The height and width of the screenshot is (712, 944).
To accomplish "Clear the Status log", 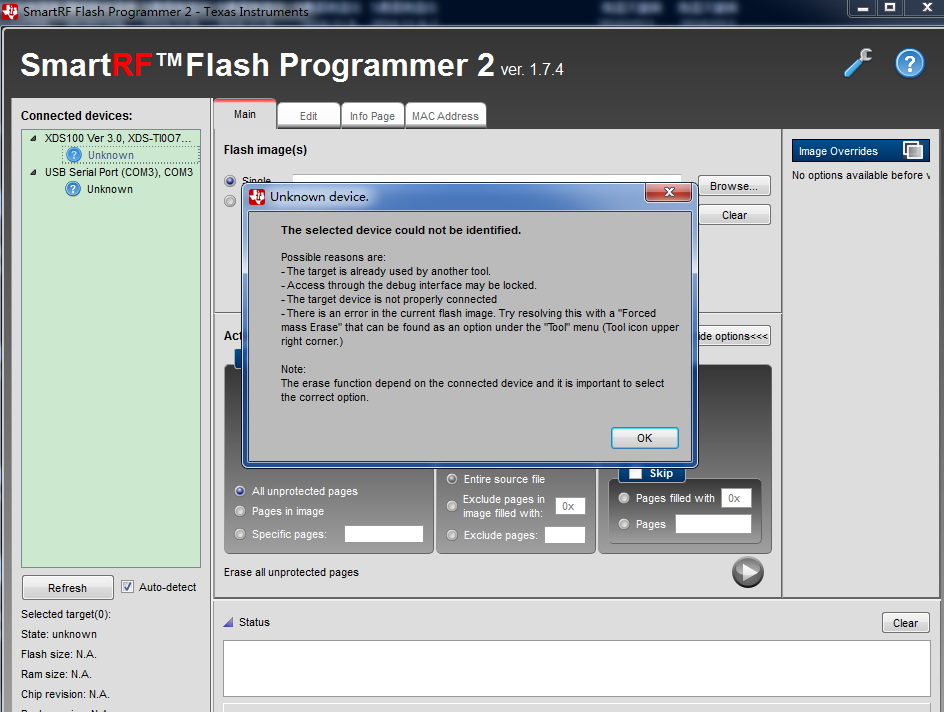I will click(905, 623).
